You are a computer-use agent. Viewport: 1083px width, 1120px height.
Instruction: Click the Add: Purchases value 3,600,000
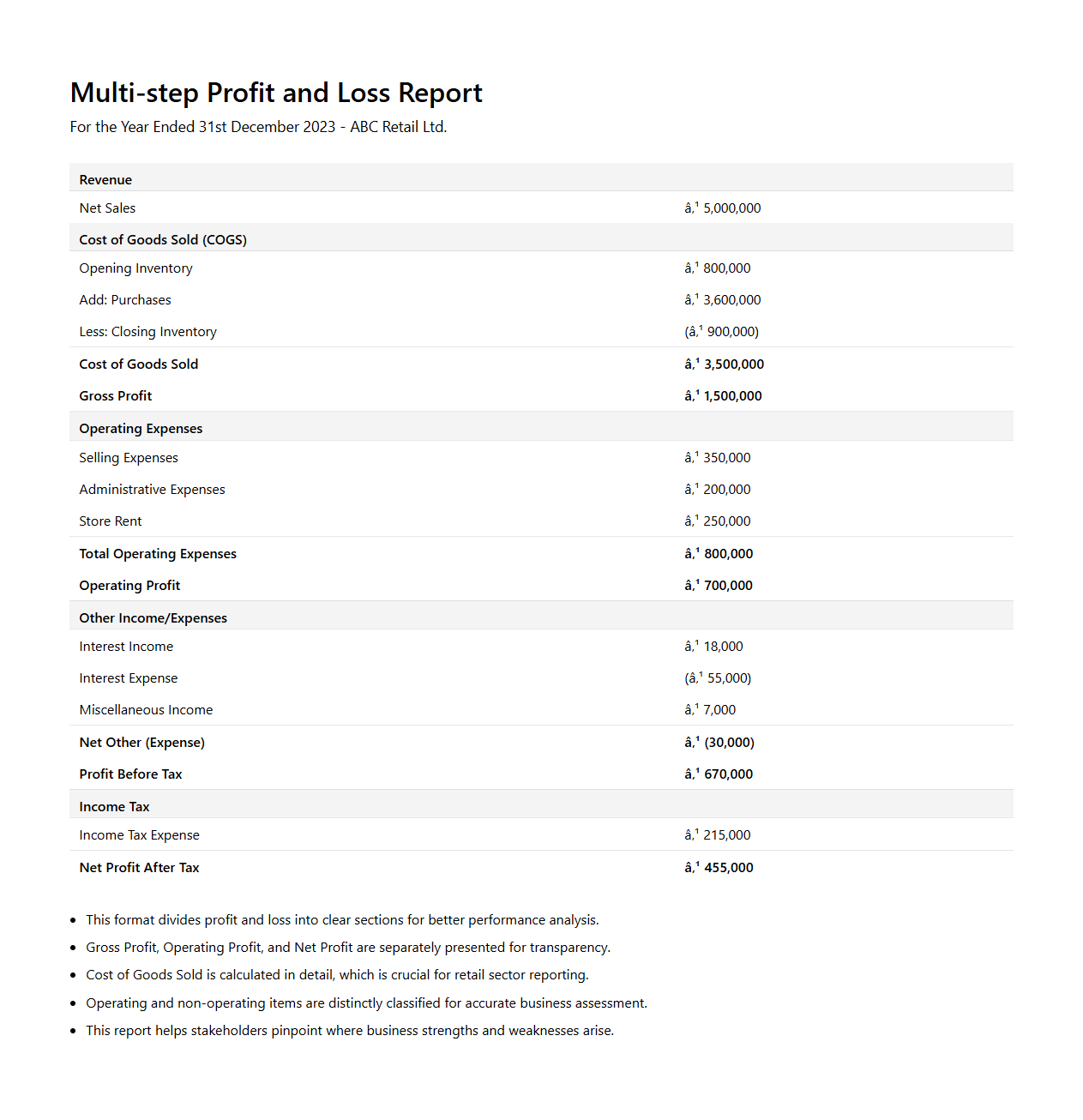pos(723,300)
